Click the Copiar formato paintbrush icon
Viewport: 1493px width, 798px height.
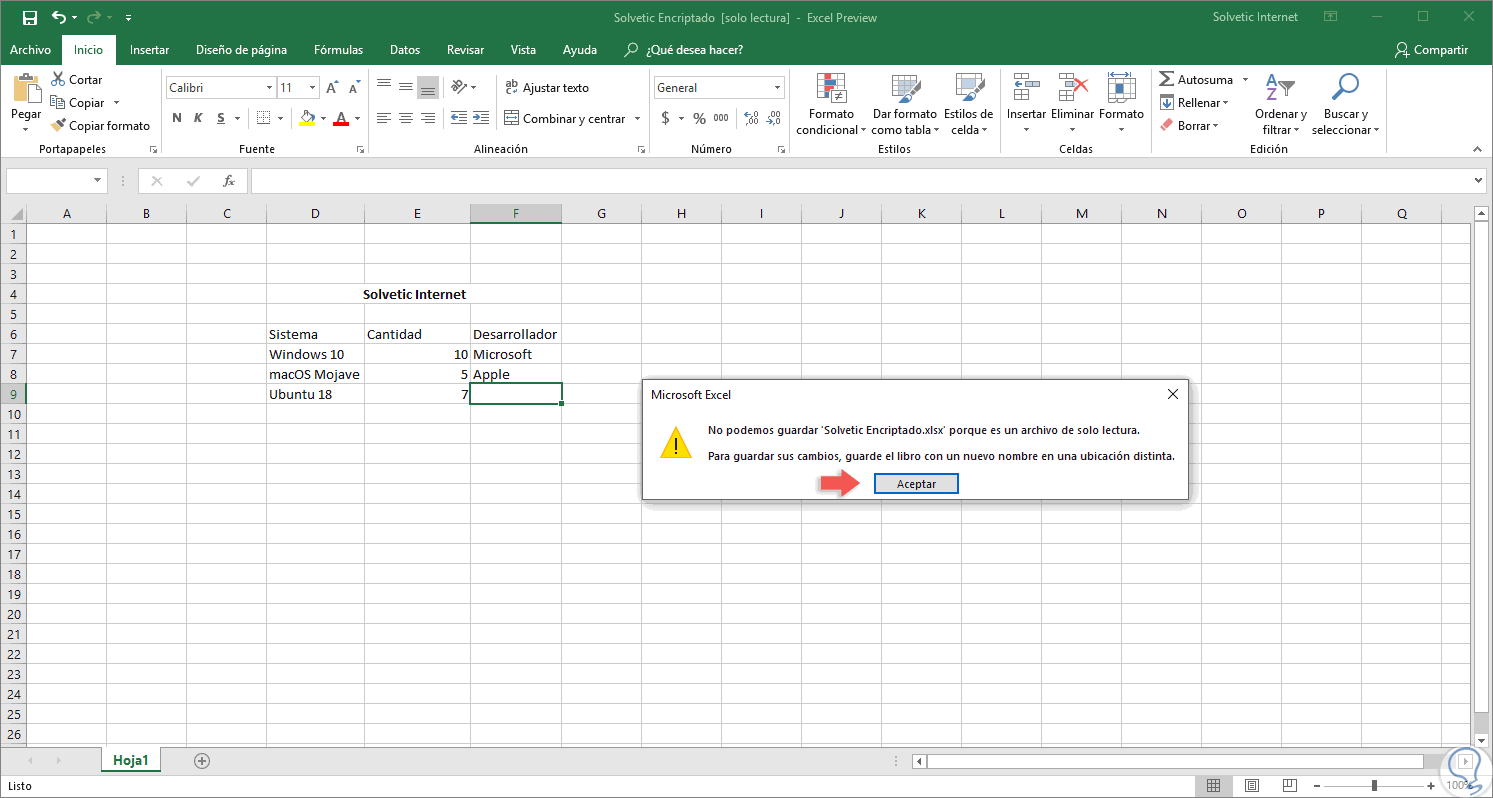tap(58, 126)
